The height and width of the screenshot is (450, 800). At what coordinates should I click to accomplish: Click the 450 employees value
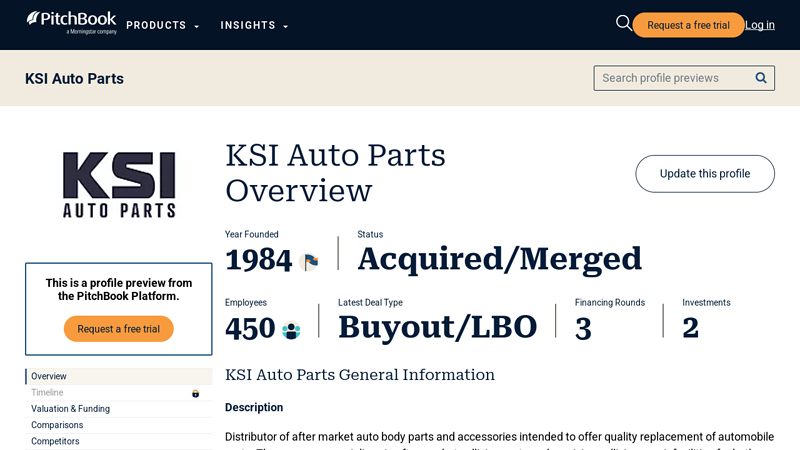click(250, 328)
